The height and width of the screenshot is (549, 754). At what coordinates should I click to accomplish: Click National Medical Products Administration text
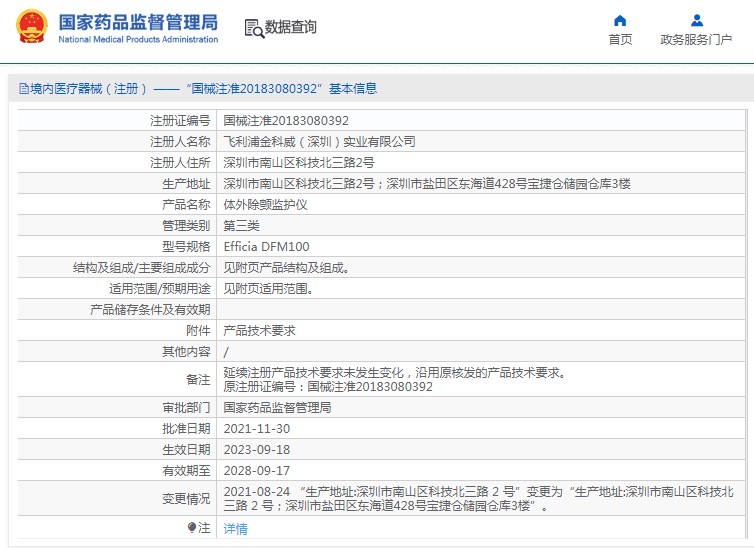[138, 39]
